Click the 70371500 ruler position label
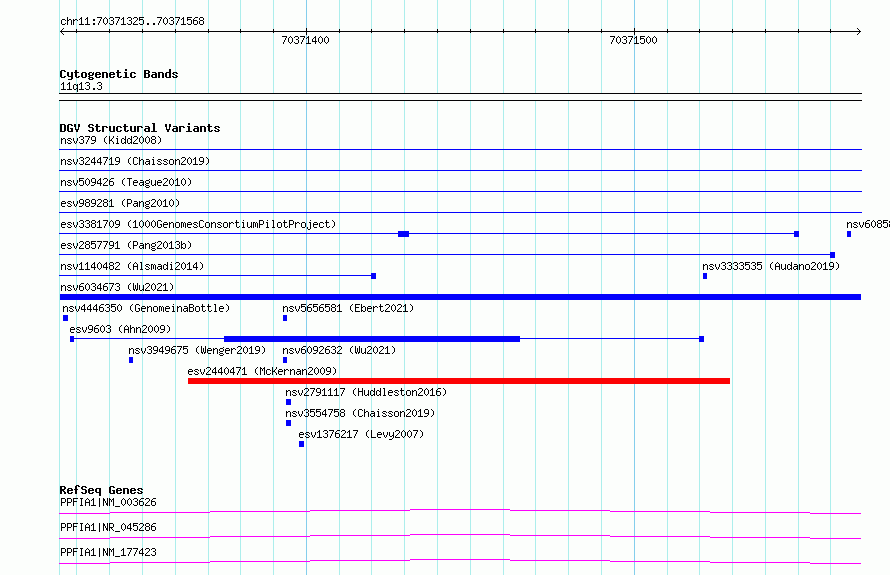The image size is (890, 575). pos(633,40)
